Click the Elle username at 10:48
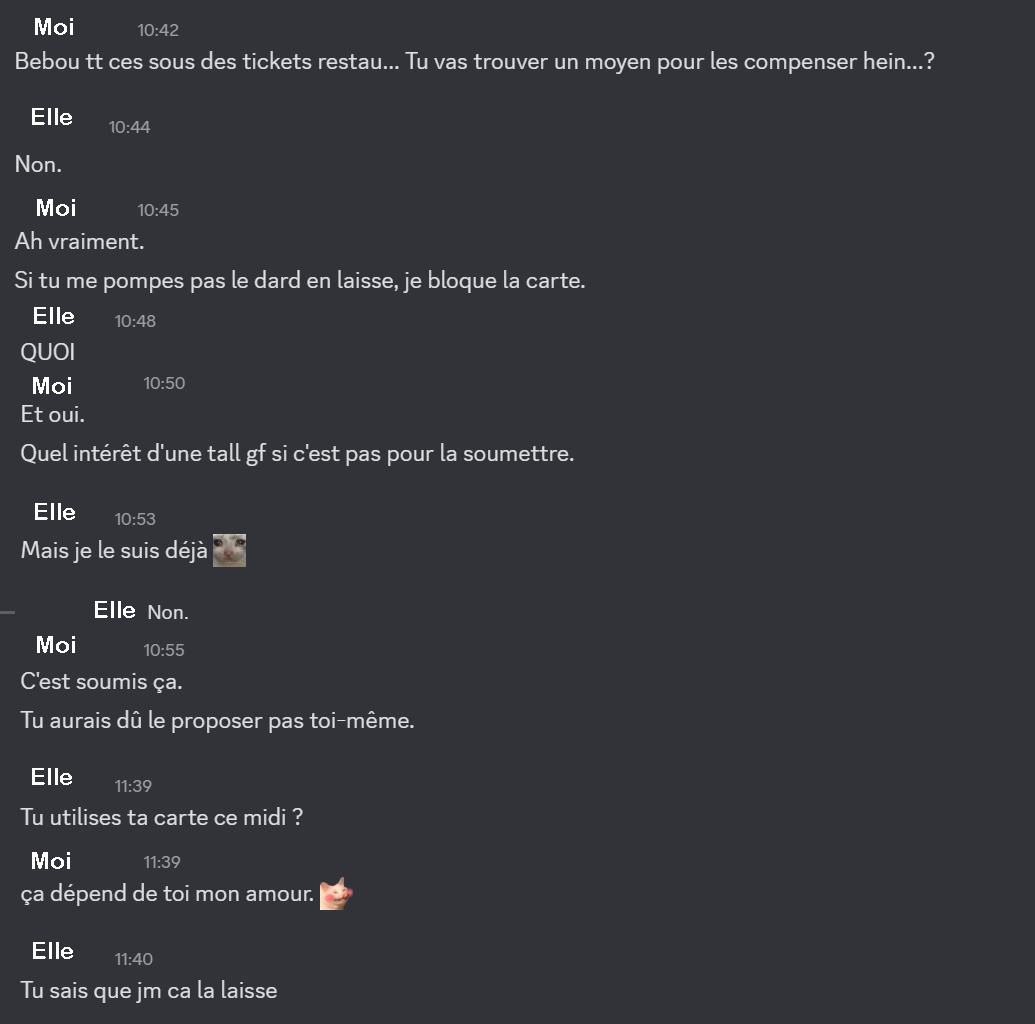Image resolution: width=1035 pixels, height=1024 pixels. click(x=53, y=316)
